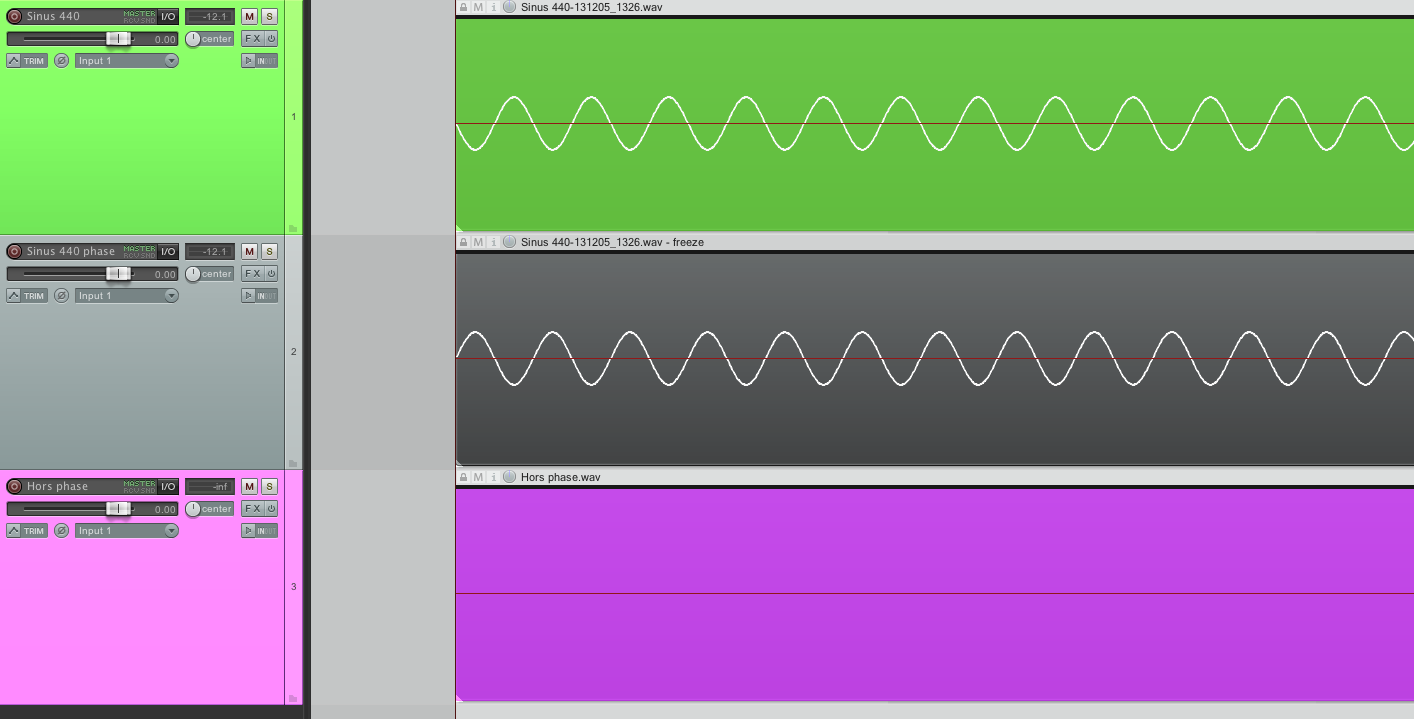The image size is (1414, 719).
Task: Toggle record monitoring on the Sinus 440 phase track
Action: (x=248, y=295)
